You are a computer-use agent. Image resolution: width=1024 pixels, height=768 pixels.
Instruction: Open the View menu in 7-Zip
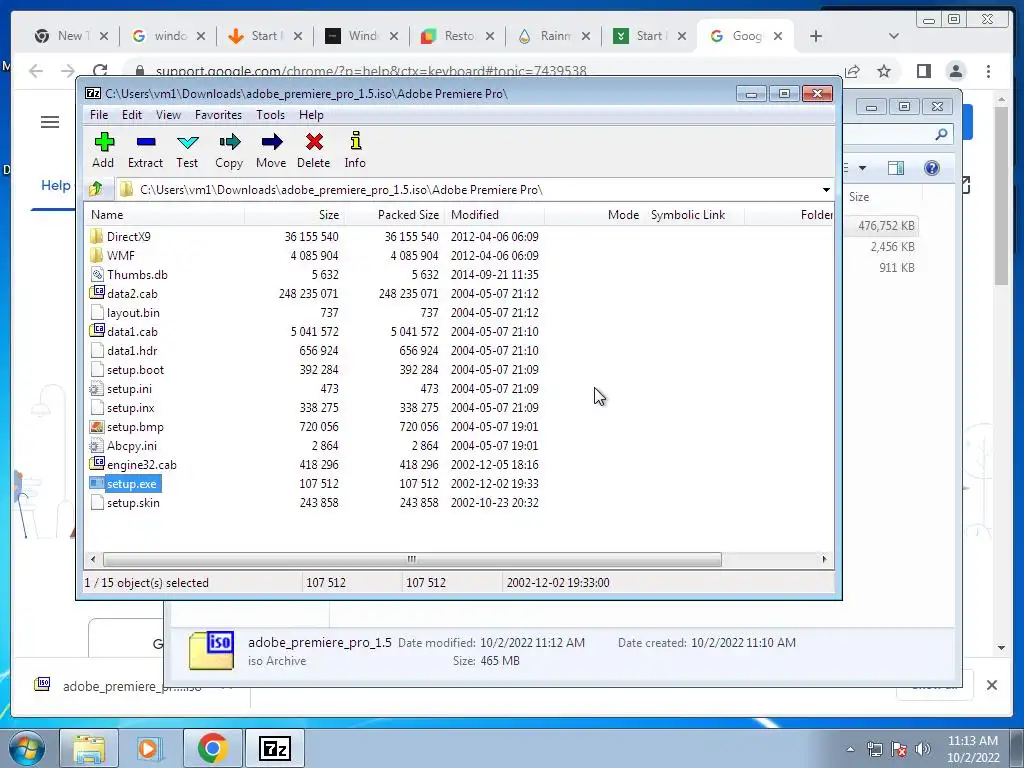click(x=168, y=115)
